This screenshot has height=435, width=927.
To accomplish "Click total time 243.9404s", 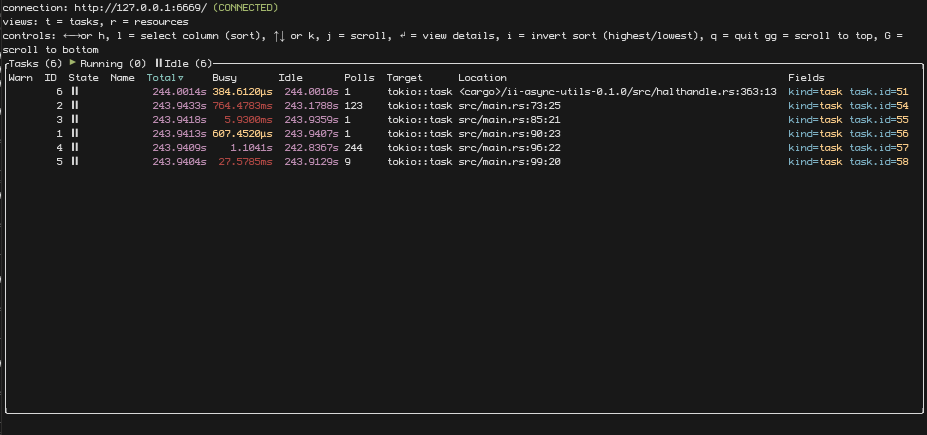I will (x=179, y=161).
